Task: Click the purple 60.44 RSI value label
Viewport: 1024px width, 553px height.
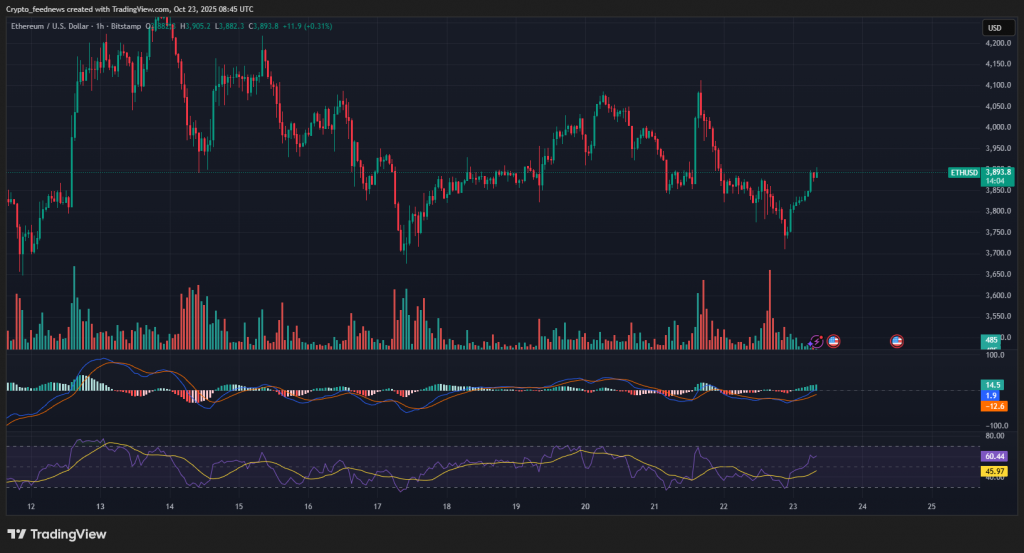Action: click(x=995, y=456)
